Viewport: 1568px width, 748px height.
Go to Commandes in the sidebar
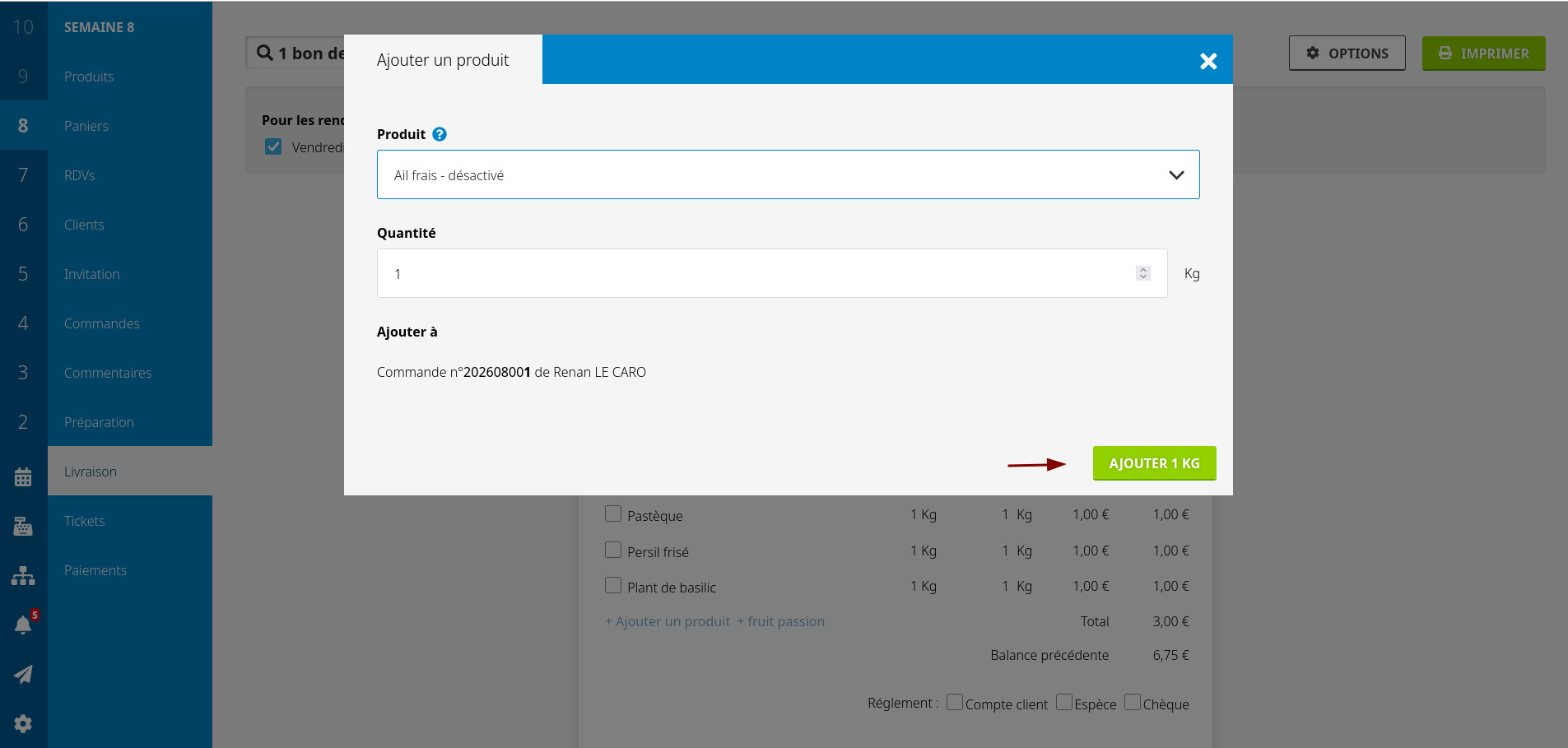click(x=102, y=323)
